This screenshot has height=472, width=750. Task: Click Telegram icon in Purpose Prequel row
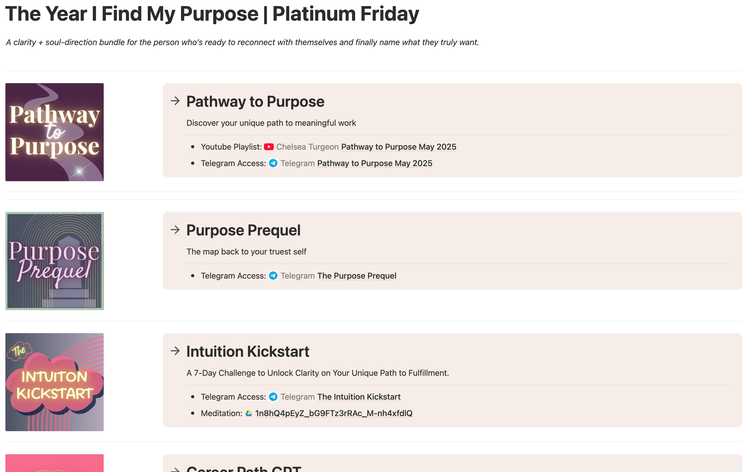tap(273, 276)
